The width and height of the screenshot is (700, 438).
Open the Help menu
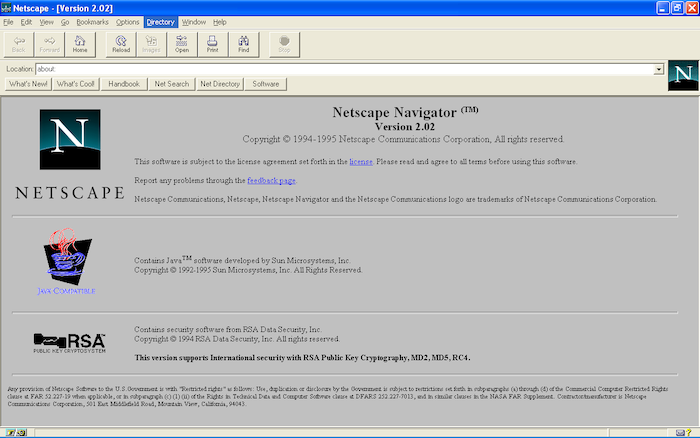pyautogui.click(x=220, y=22)
